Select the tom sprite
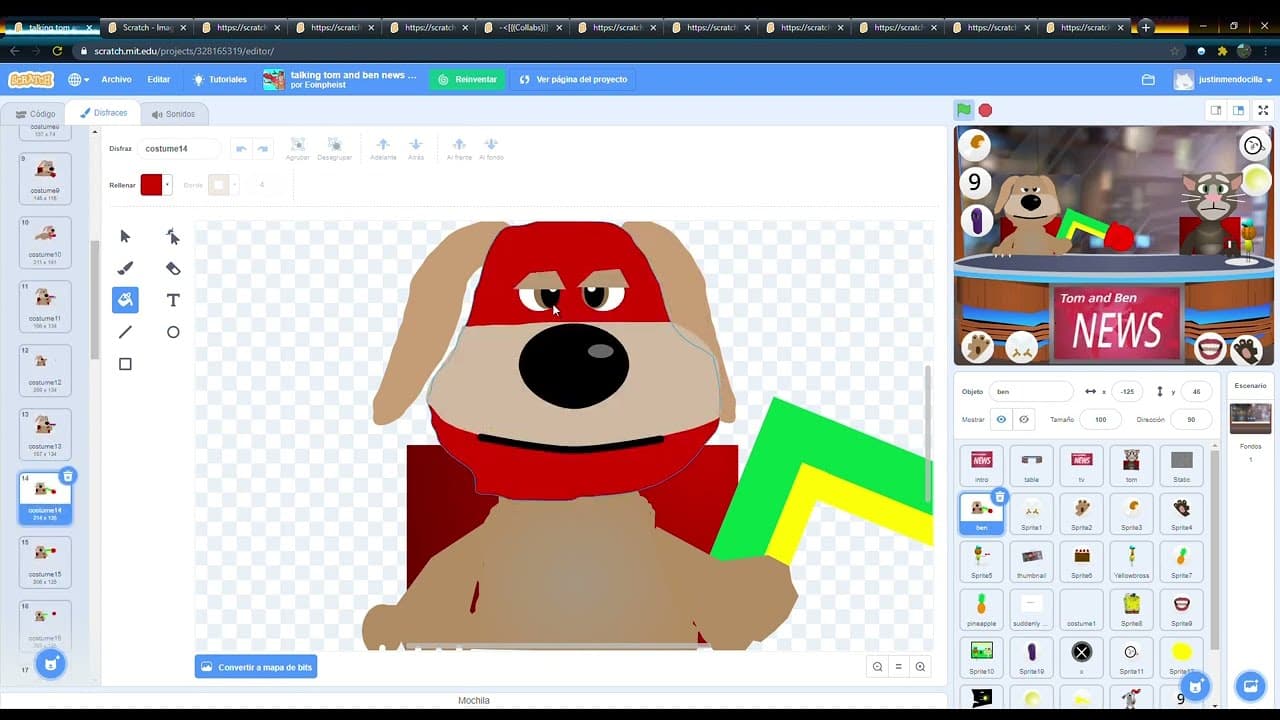This screenshot has width=1280, height=720. [1131, 464]
